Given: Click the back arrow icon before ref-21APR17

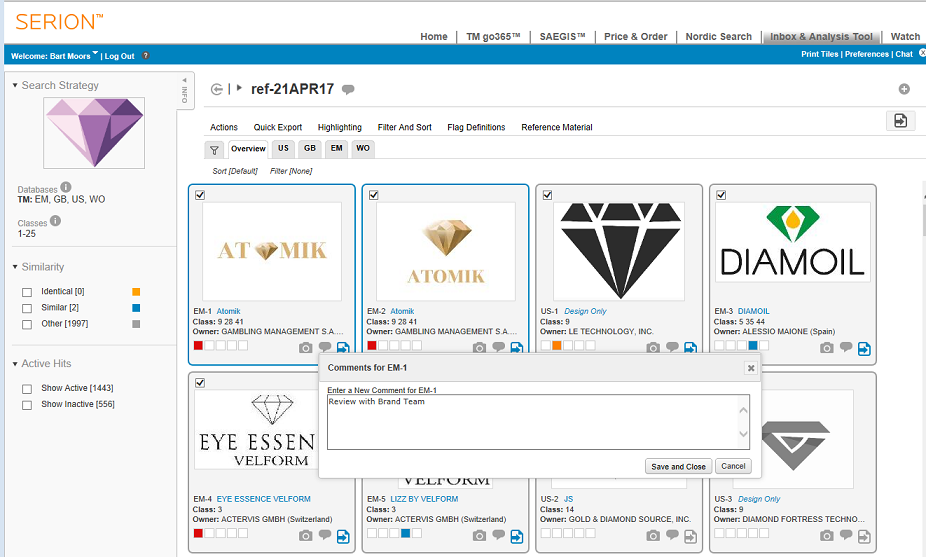Looking at the screenshot, I should pos(217,89).
